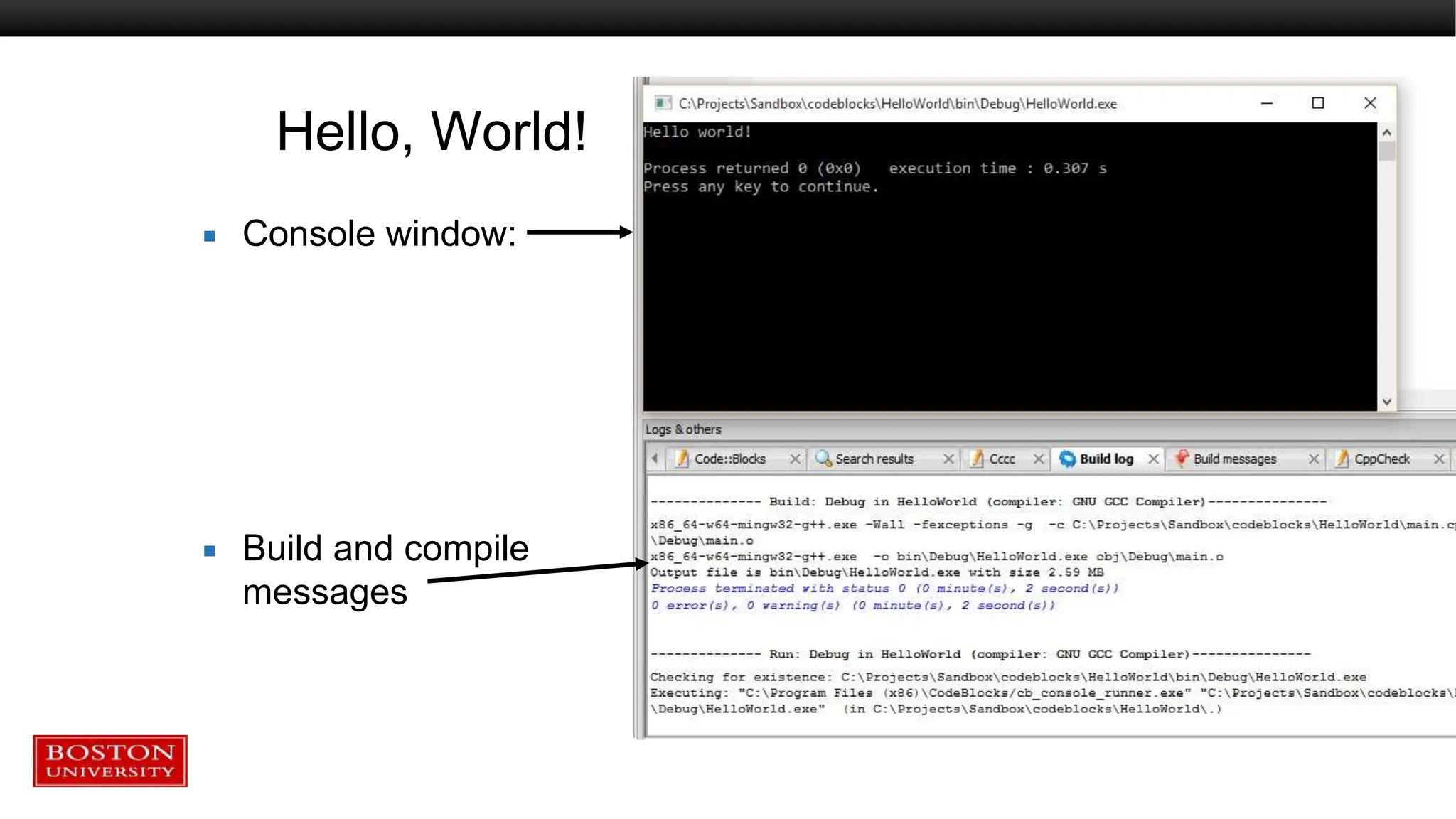Viewport: 1456px width, 819px height.
Task: Click 'Process terminated with status 0' line
Action: pos(884,589)
